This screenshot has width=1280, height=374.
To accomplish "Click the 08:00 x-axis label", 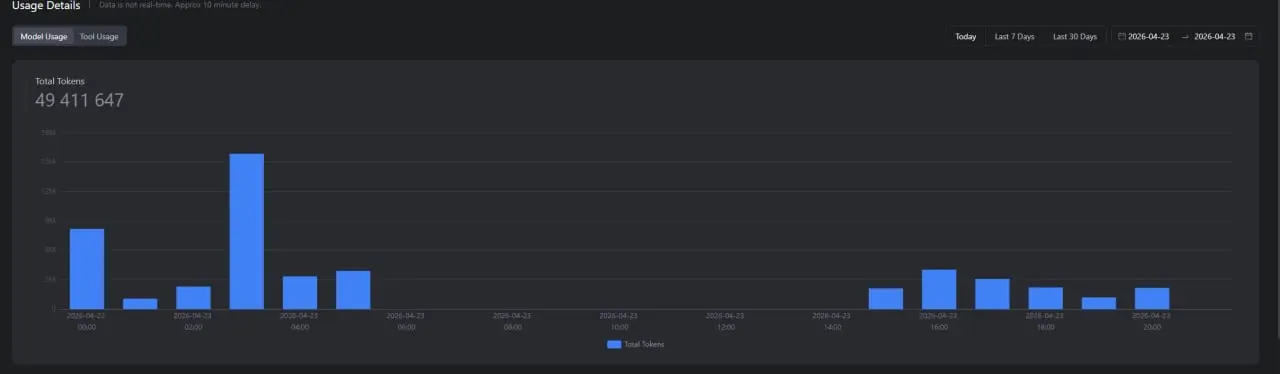I will click(513, 321).
